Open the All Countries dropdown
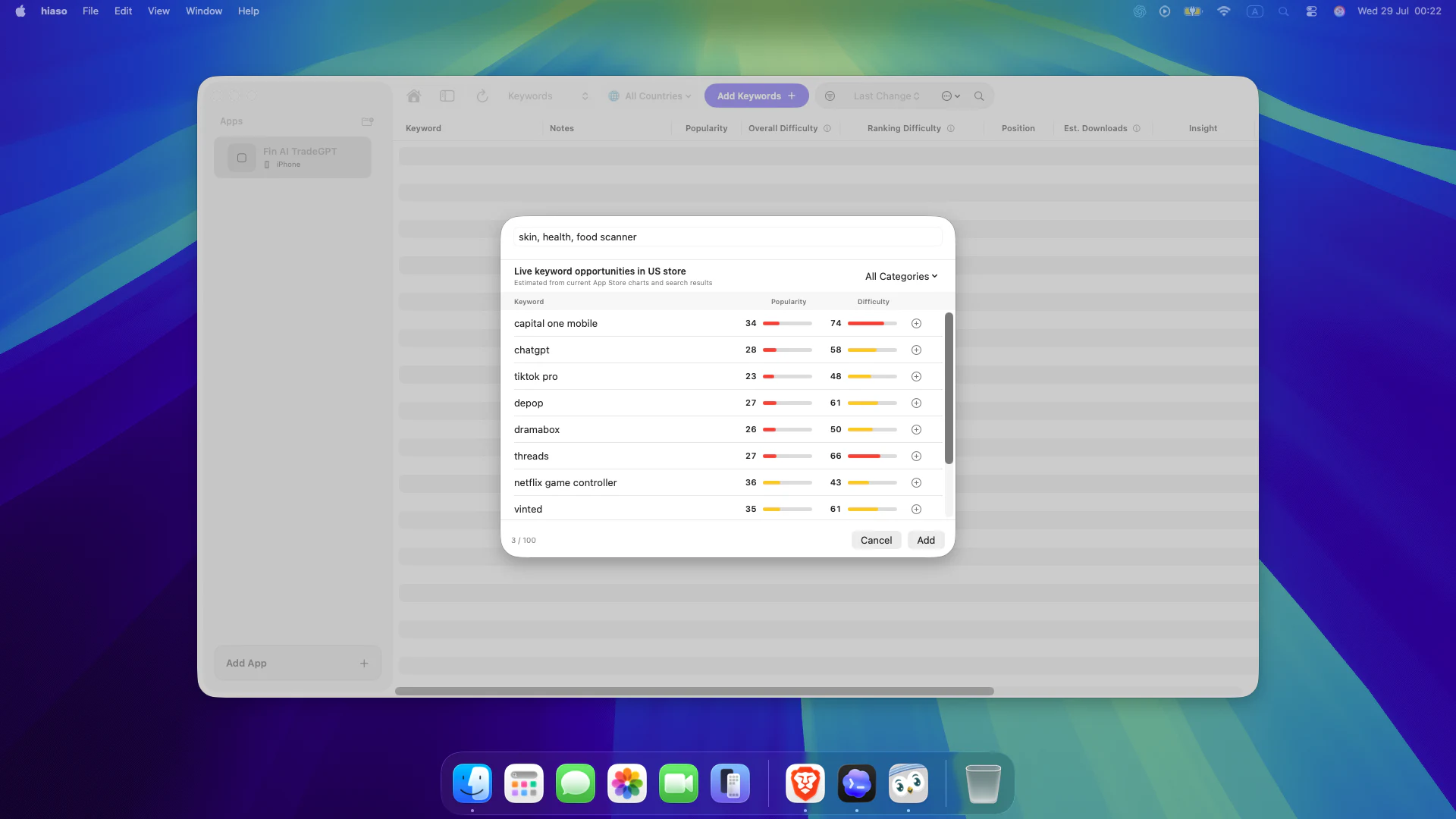This screenshot has height=819, width=1456. [x=650, y=96]
